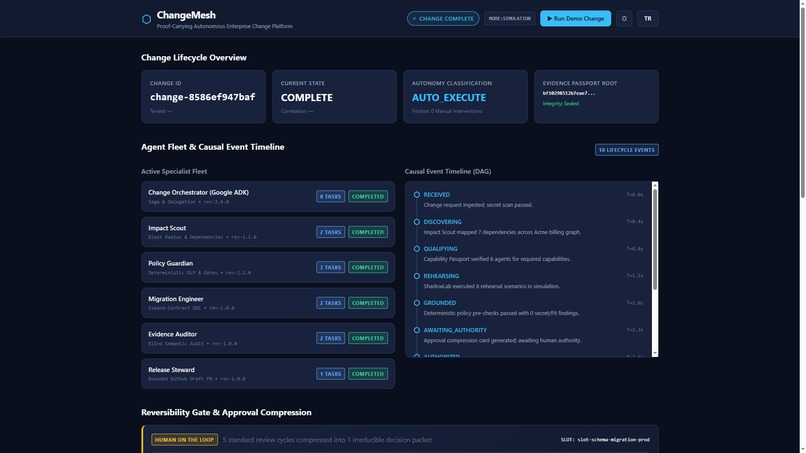Viewport: 806px width, 453px height.
Task: Click the Causal Event Timeline scrollbar thumb
Action: point(654,239)
